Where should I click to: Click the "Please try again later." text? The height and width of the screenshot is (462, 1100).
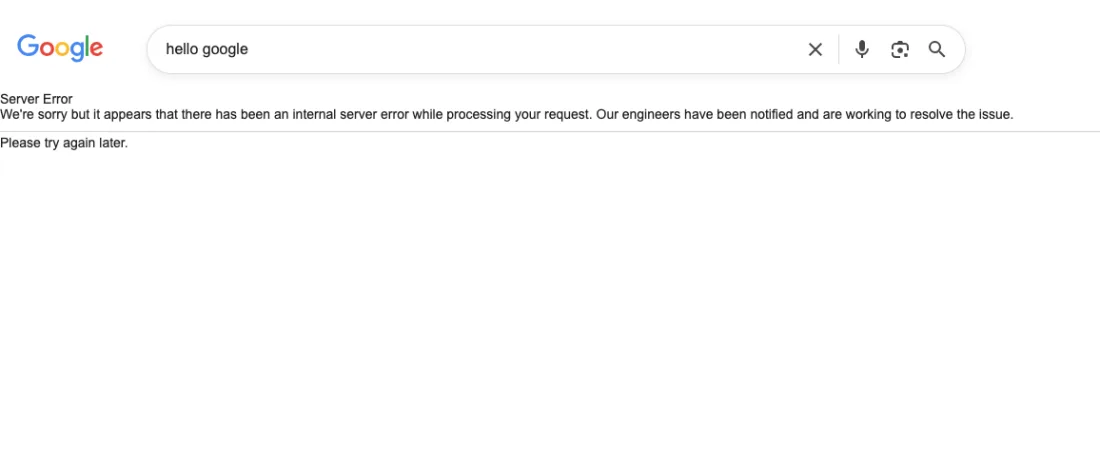point(64,143)
